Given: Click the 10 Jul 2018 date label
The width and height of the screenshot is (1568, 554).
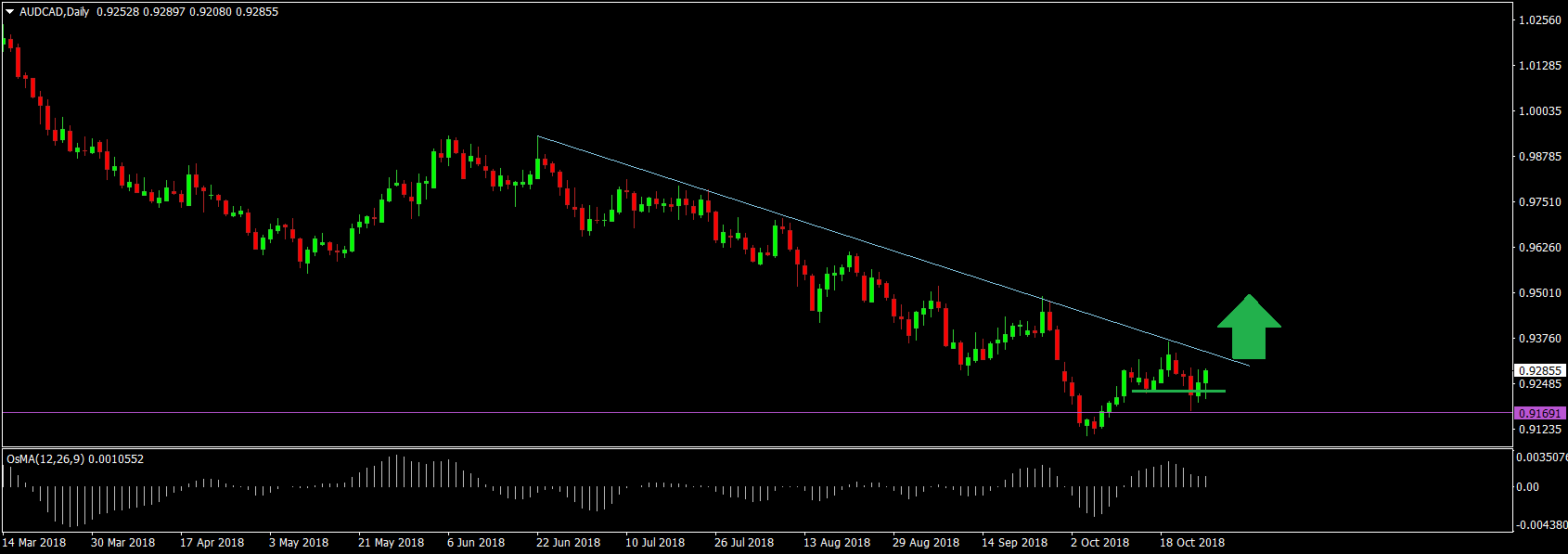Looking at the screenshot, I should click(x=655, y=543).
